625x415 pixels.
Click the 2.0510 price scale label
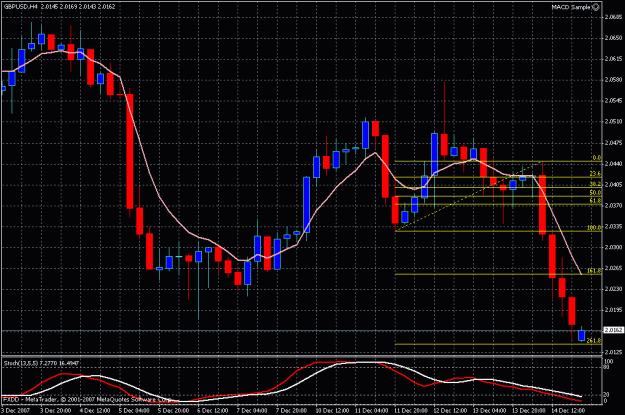[x=613, y=122]
